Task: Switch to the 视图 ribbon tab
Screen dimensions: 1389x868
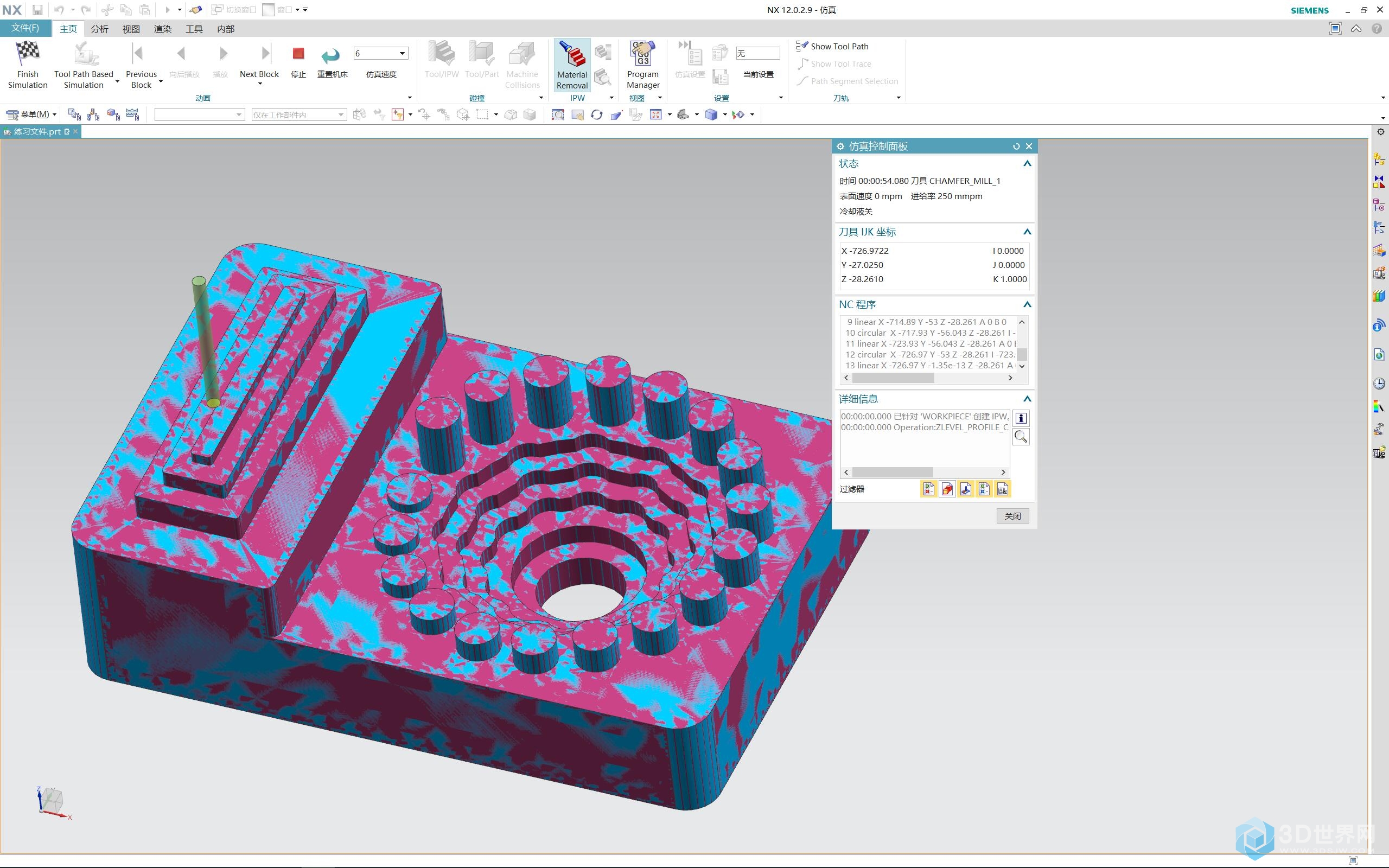Action: 131,29
